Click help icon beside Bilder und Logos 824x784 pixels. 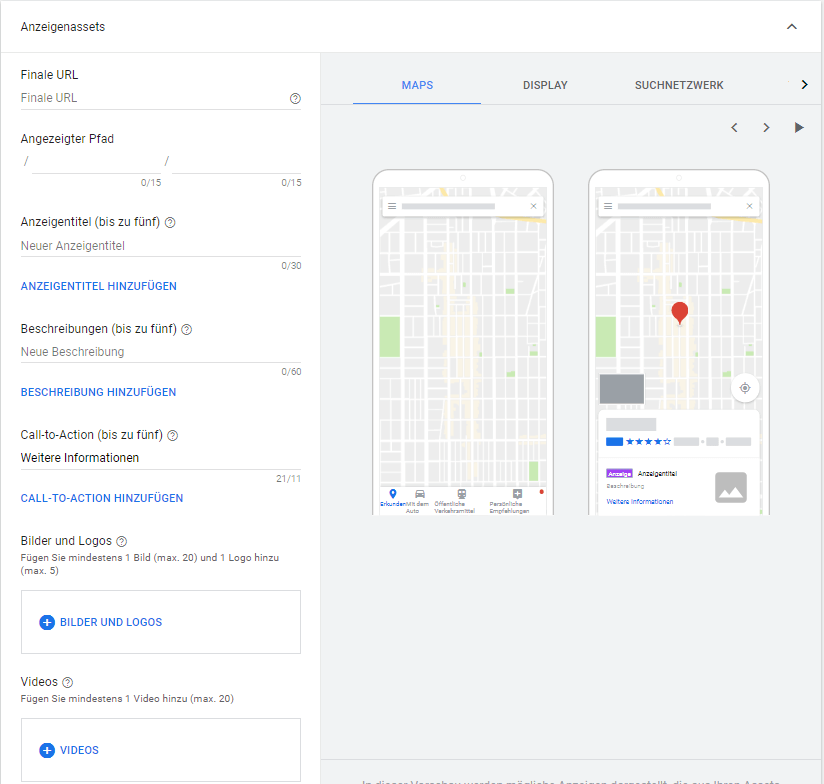pos(122,541)
